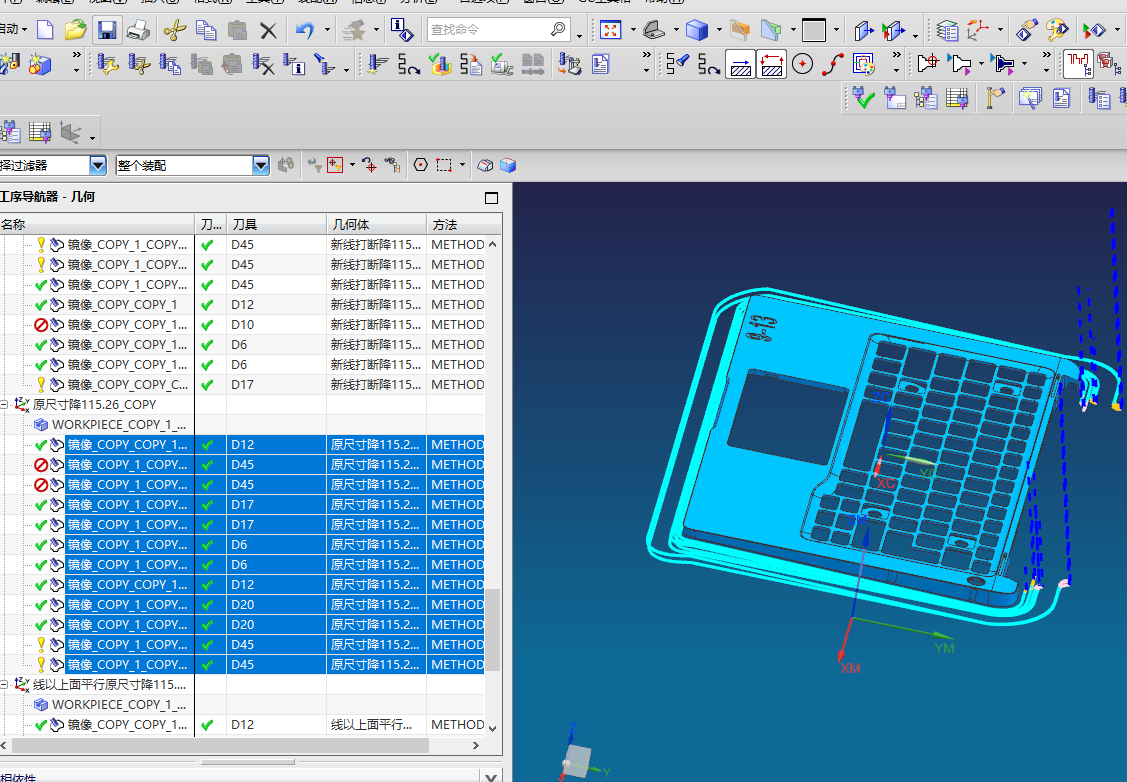The height and width of the screenshot is (782, 1127).
Task: Open the 整个装配 selection scope dropdown
Action: tap(260, 165)
